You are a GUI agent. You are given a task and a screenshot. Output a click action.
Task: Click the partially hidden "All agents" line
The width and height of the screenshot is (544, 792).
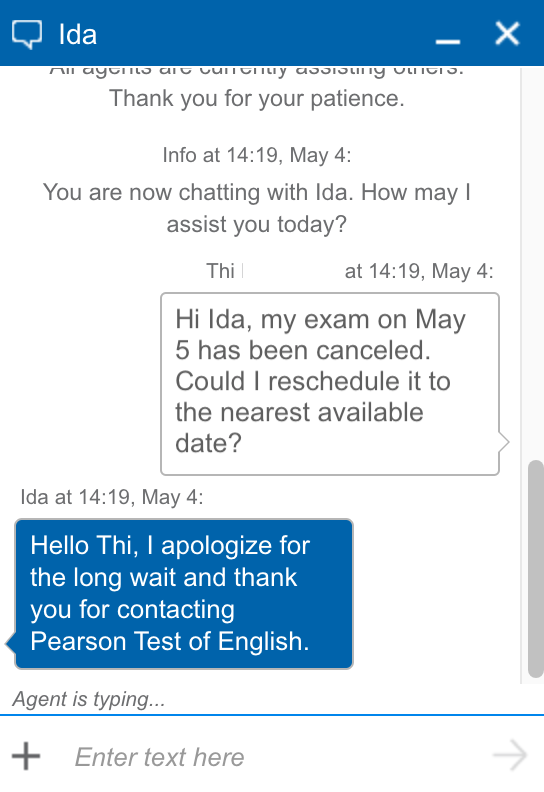point(257,71)
